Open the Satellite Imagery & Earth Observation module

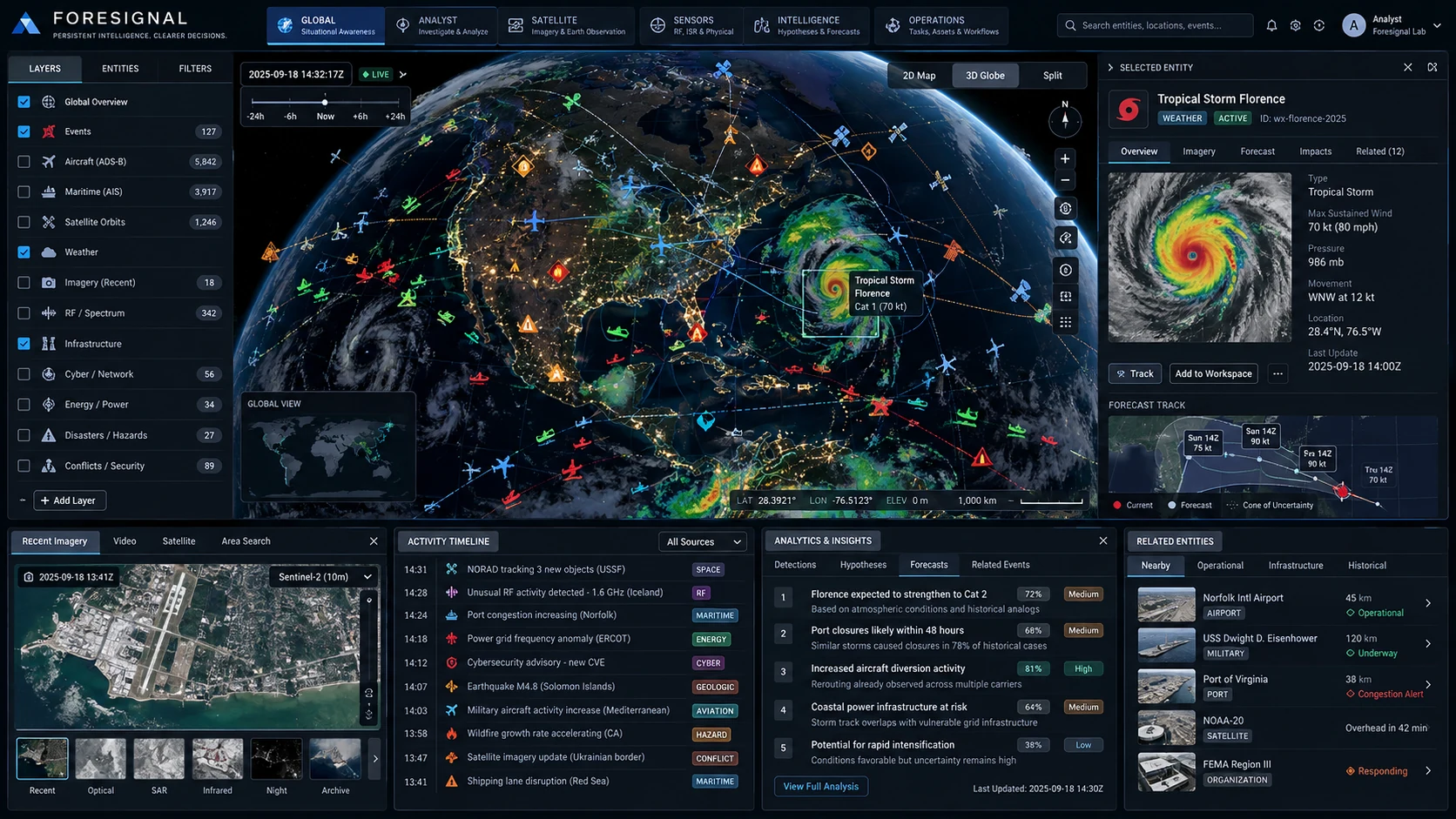[568, 25]
